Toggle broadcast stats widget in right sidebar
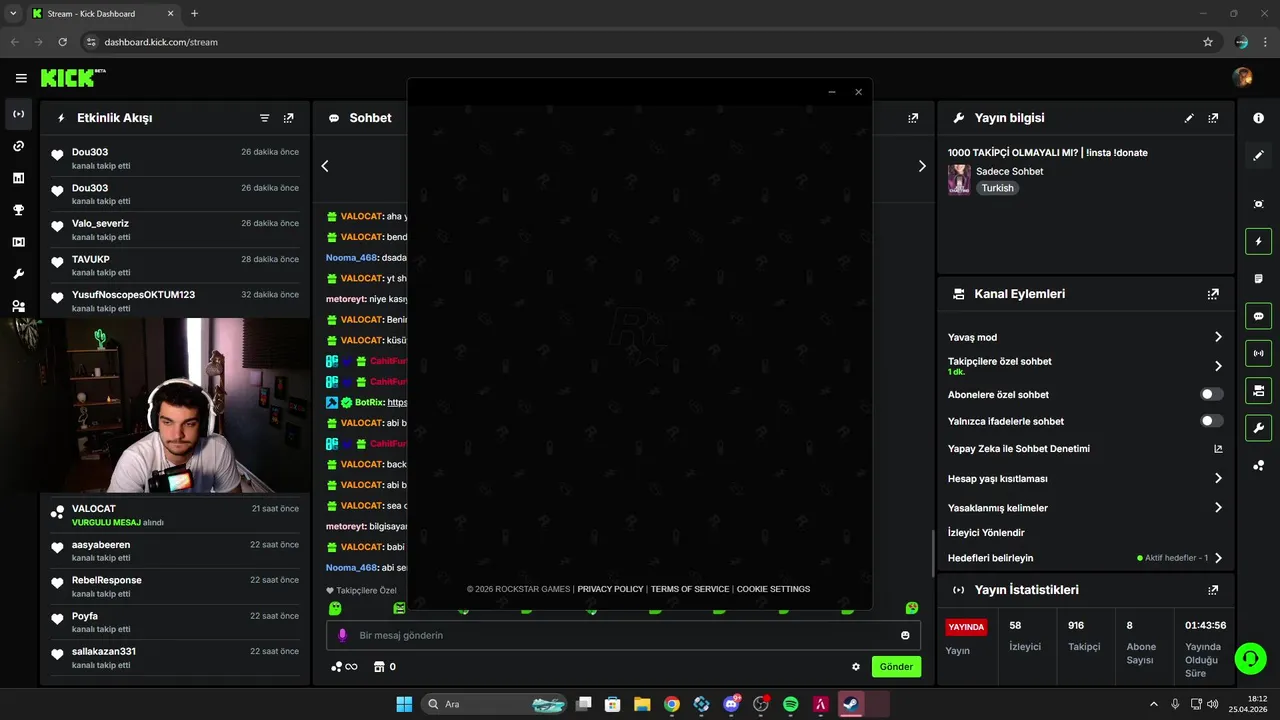The width and height of the screenshot is (1280, 720). point(1258,353)
